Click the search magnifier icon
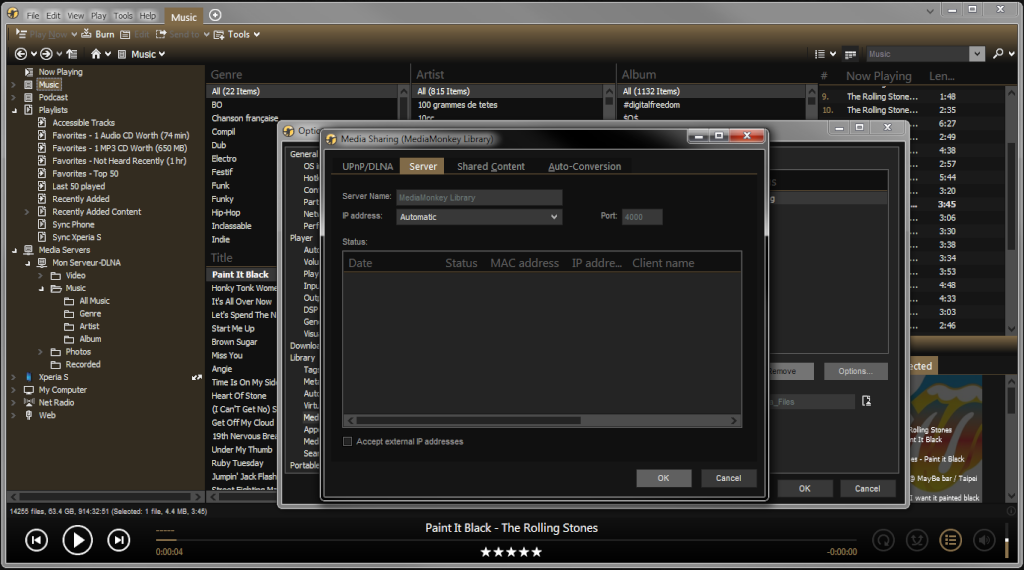Viewport: 1024px width, 570px height. click(998, 54)
